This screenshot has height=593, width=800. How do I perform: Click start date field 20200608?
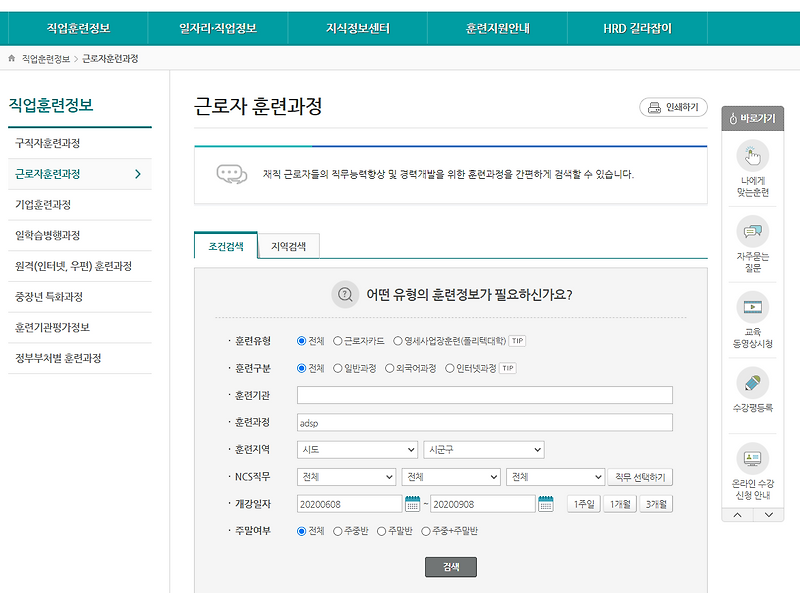pyautogui.click(x=349, y=504)
